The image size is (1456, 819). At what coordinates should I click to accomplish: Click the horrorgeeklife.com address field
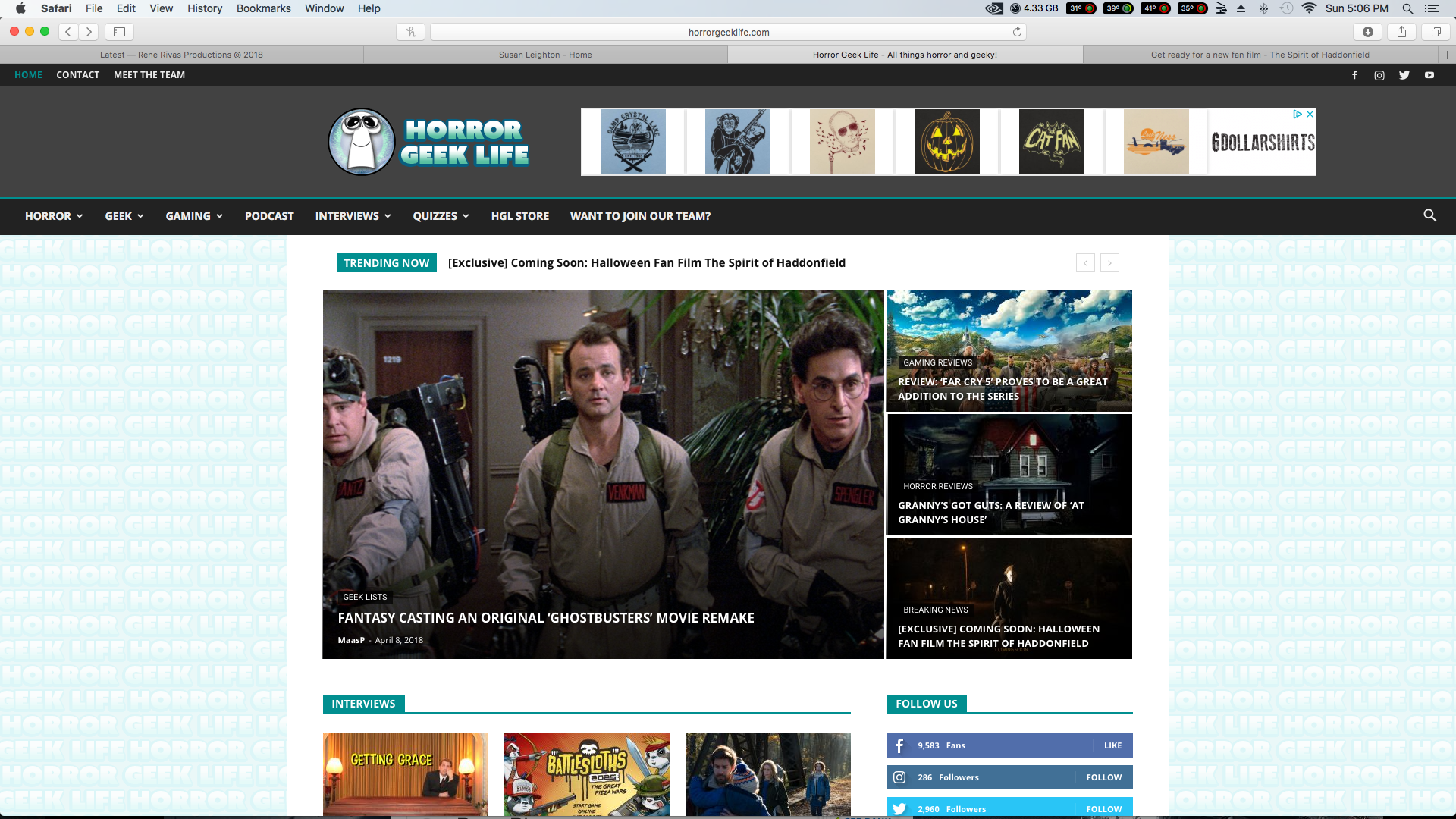[728, 32]
